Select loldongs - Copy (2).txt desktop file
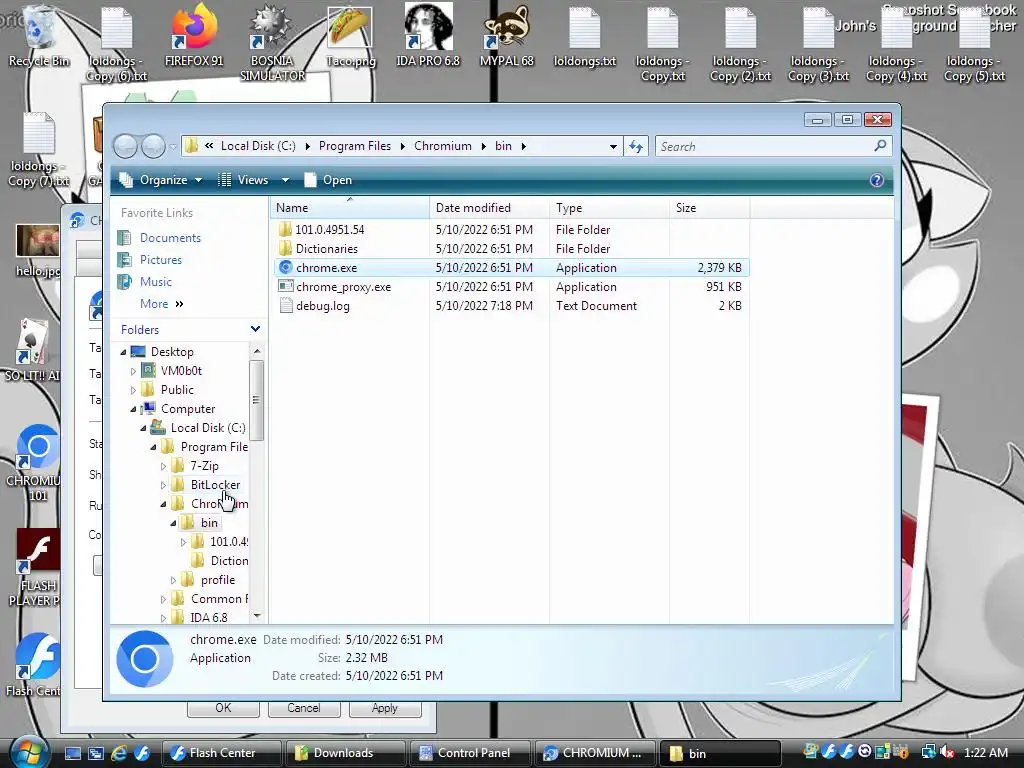The height and width of the screenshot is (768, 1024). point(741,44)
